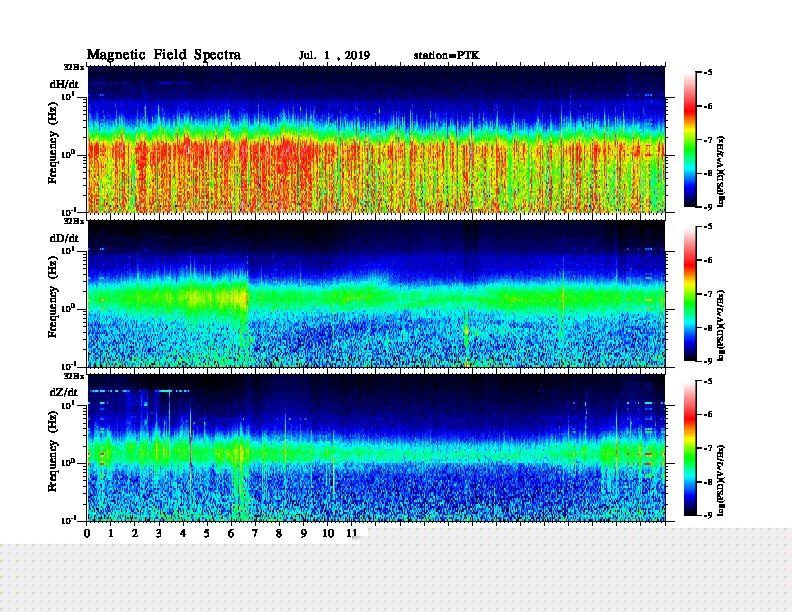Viewport: 792px width, 612px height.
Task: Open the dZ/dt spectrogram plot
Action: [376, 447]
